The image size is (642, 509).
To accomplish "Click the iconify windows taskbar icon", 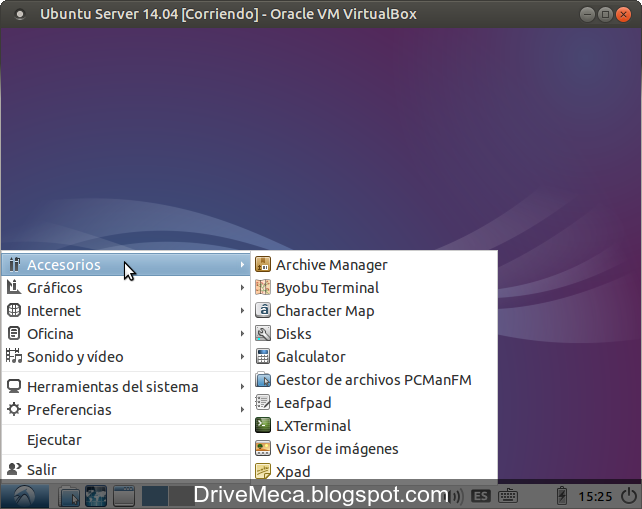I will [x=124, y=496].
